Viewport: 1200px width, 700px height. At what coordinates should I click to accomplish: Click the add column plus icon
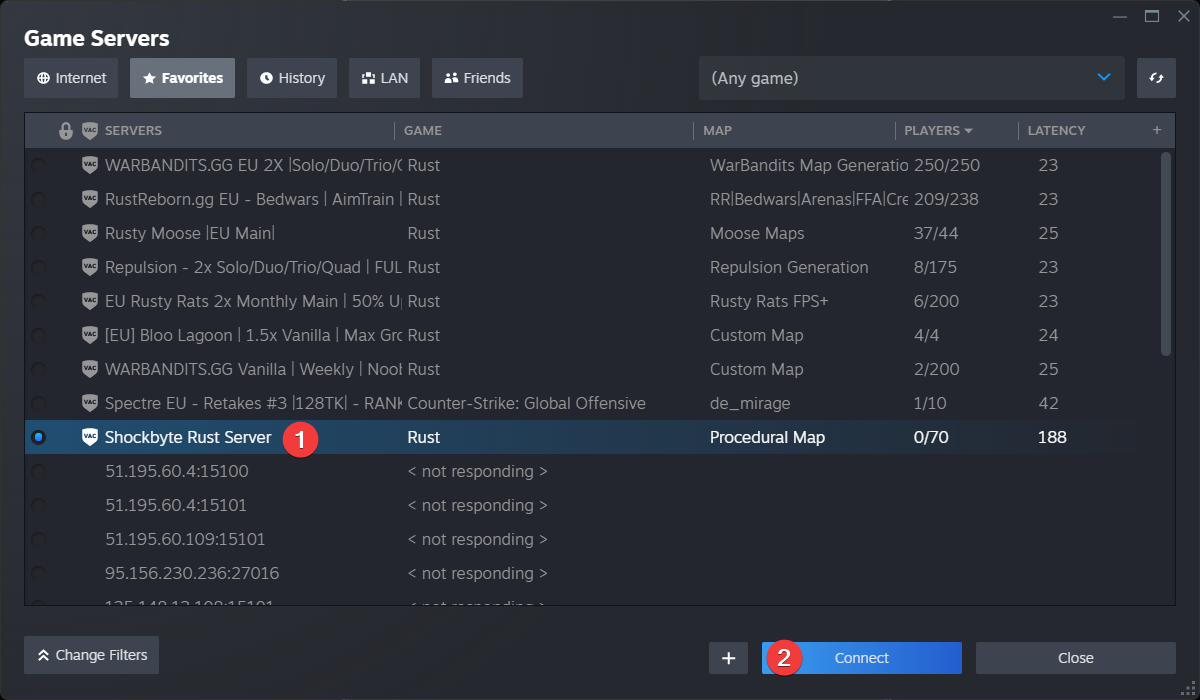pos(1157,130)
